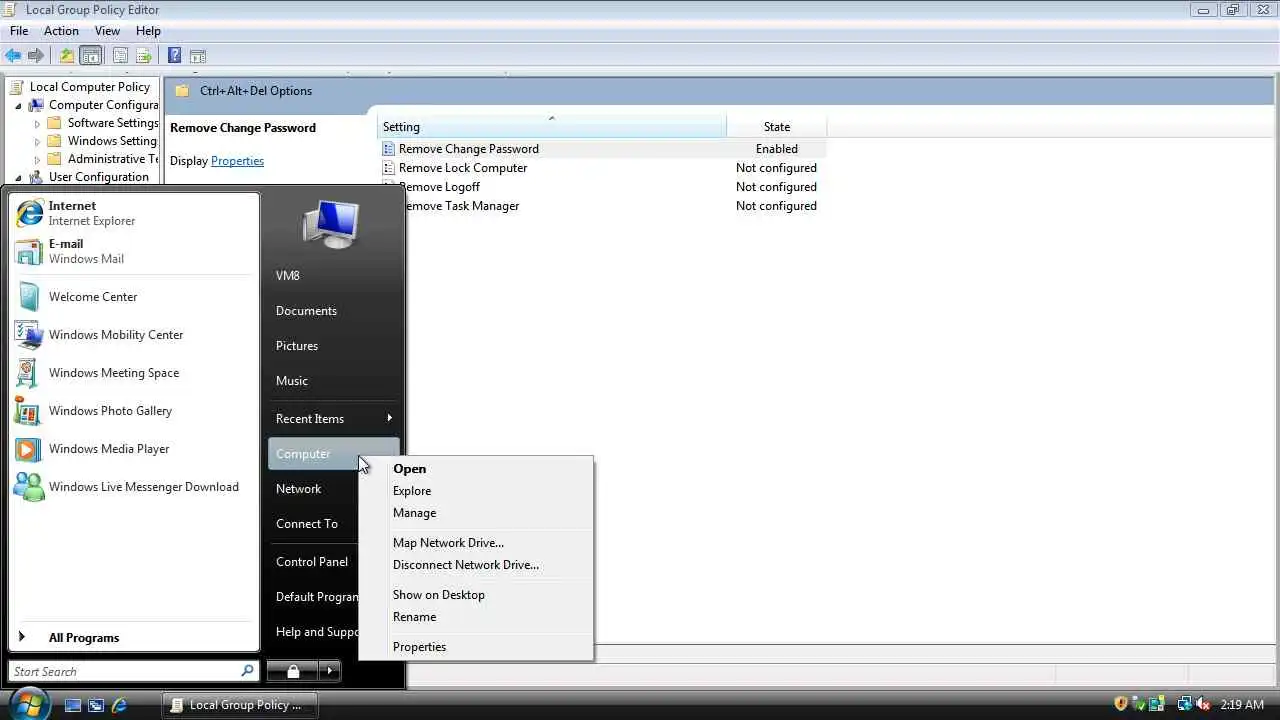Open the shutdown options arrow menu

click(331, 671)
